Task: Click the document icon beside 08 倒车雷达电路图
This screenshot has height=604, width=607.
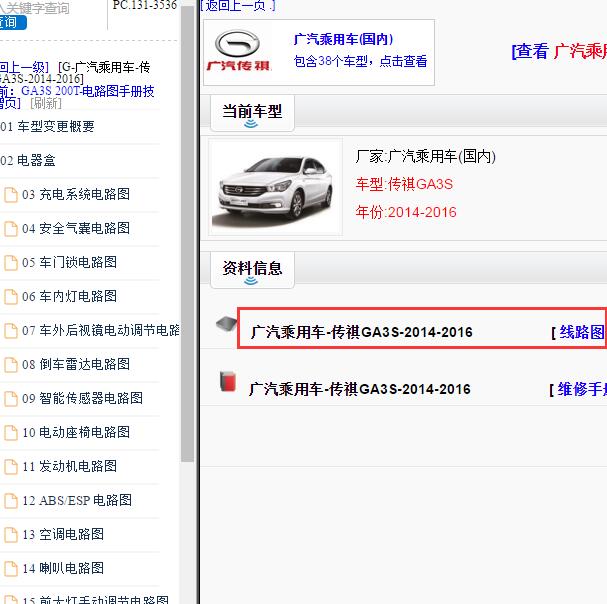Action: pyautogui.click(x=10, y=364)
